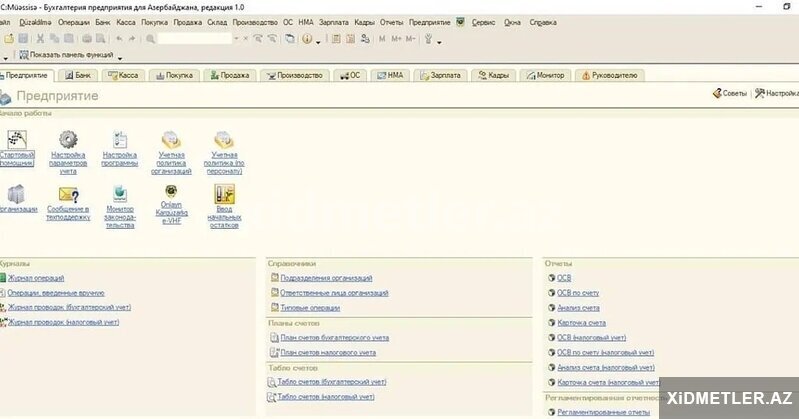
Task: Click the Redo arrow toolbar icon
Action: (x=132, y=39)
